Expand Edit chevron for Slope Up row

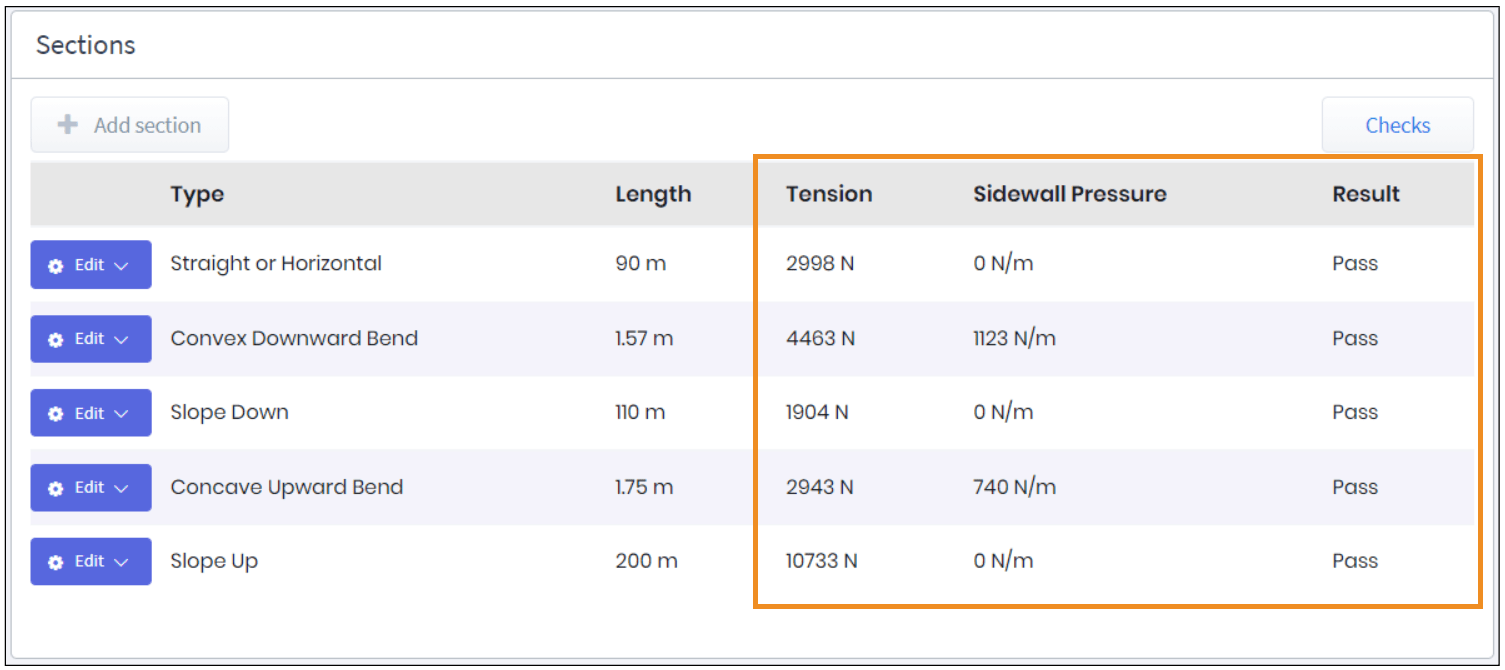pos(121,562)
